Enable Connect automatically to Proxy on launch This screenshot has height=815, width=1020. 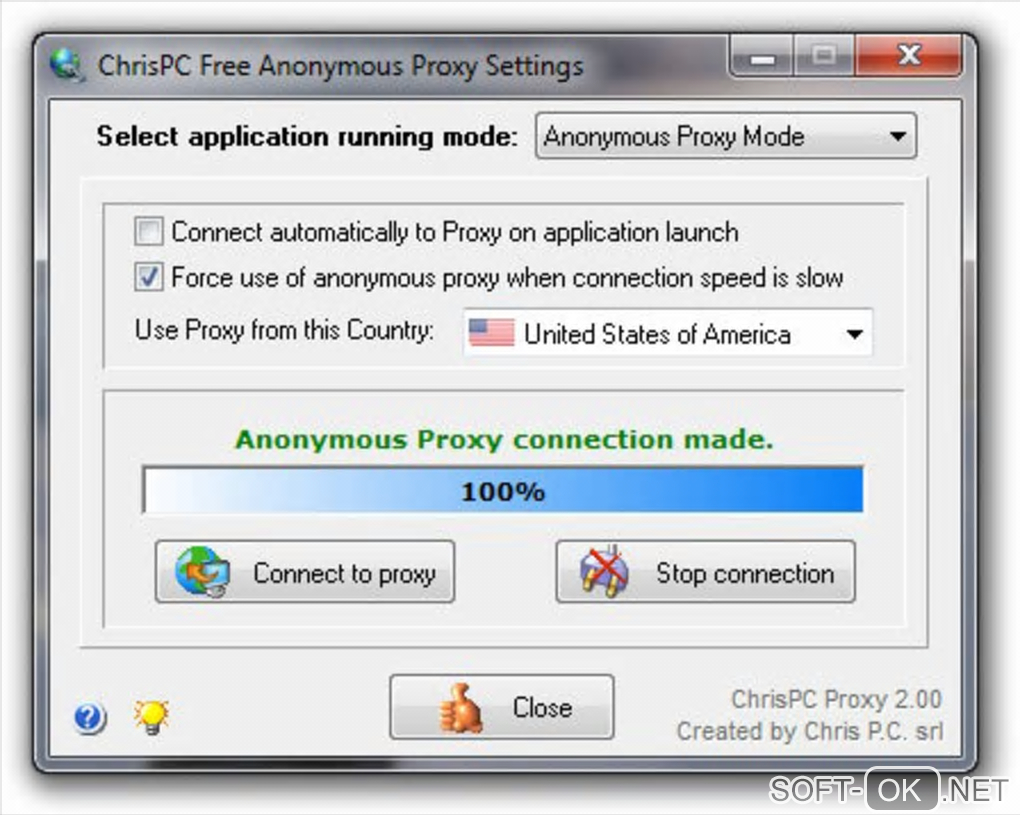tap(149, 231)
